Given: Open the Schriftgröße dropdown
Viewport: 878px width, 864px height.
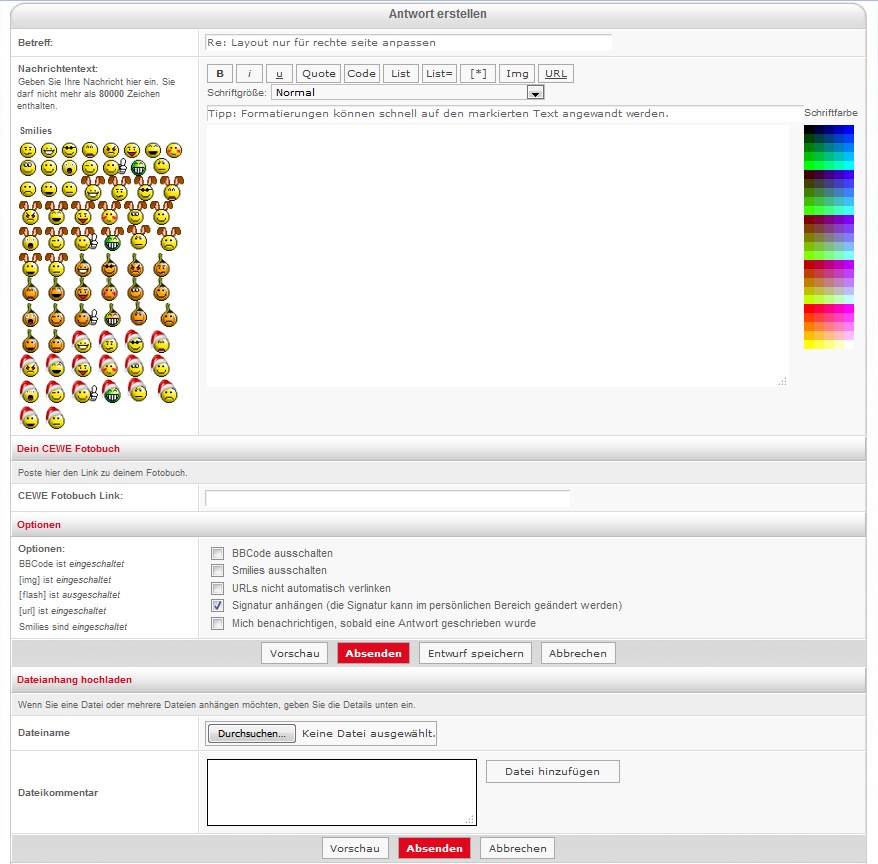Looking at the screenshot, I should 535,93.
